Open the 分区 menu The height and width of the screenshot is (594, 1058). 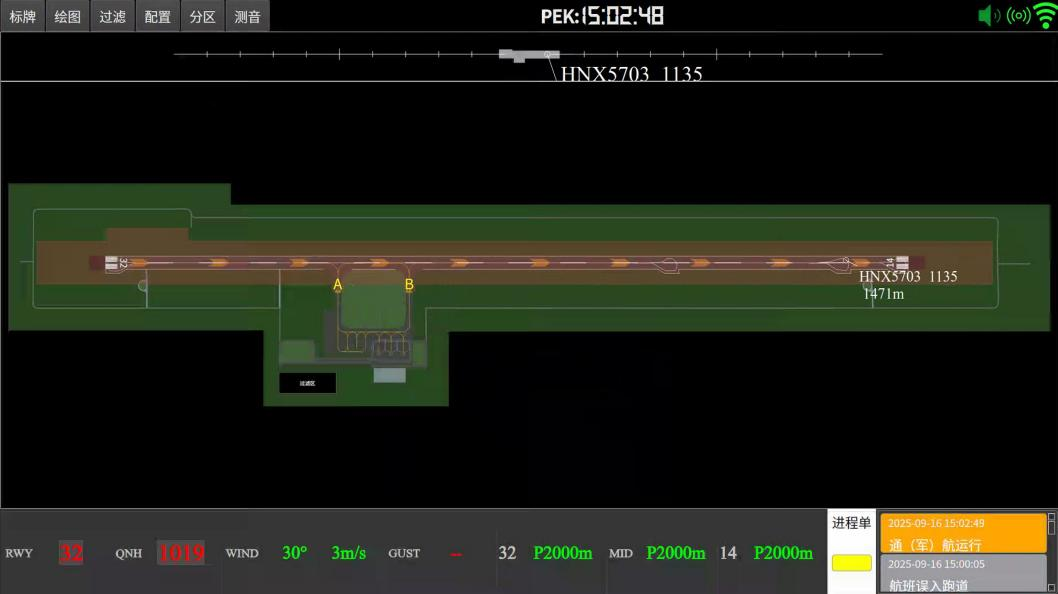(203, 16)
